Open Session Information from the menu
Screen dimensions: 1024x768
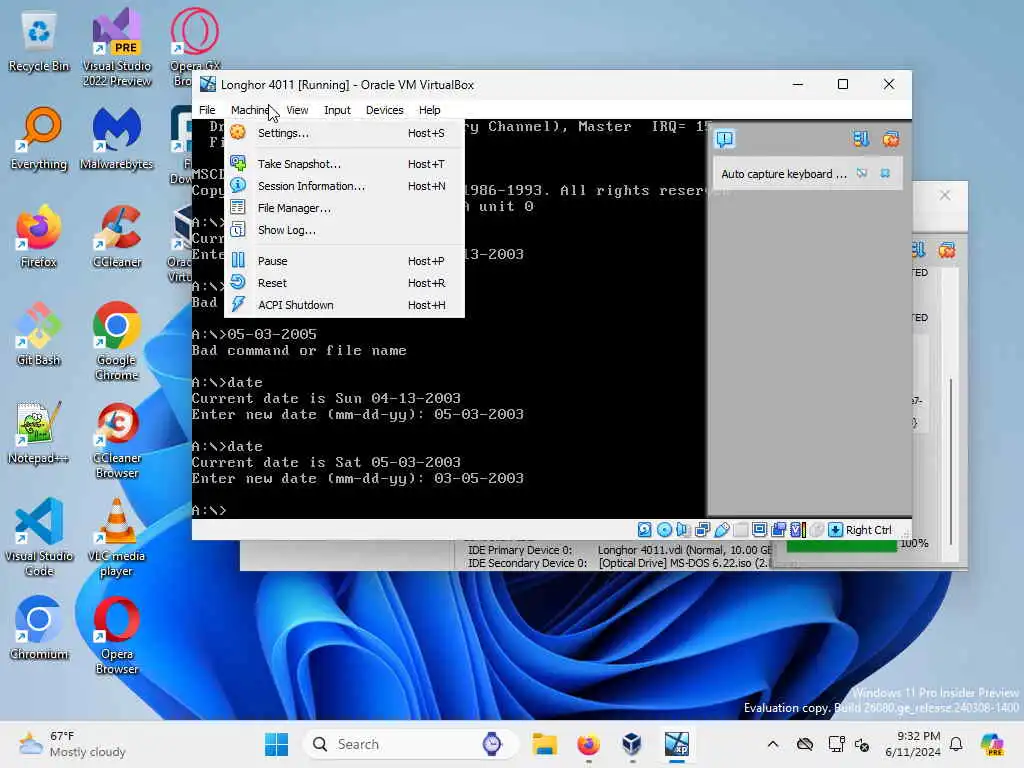(x=344, y=186)
